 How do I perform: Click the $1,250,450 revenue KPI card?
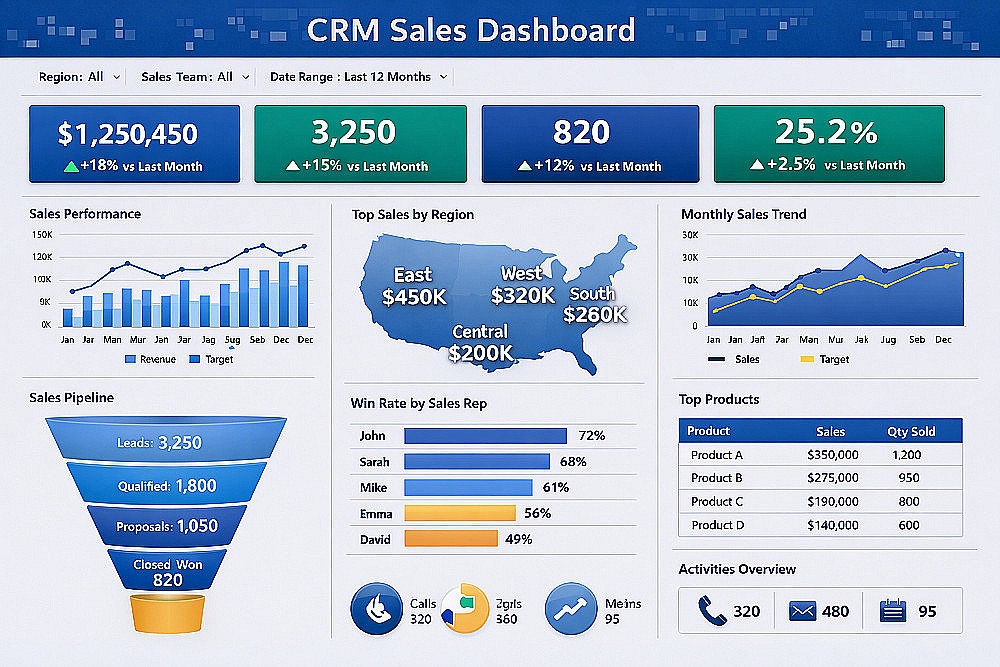[135, 144]
